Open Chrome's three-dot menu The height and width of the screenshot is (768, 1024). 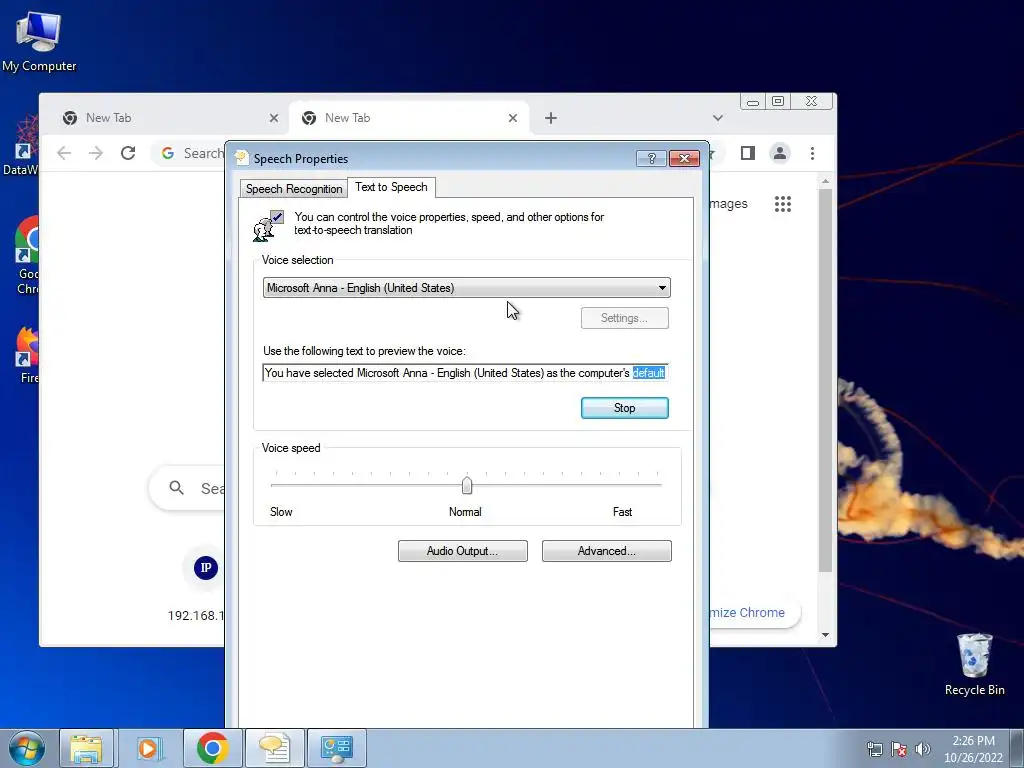tap(812, 153)
